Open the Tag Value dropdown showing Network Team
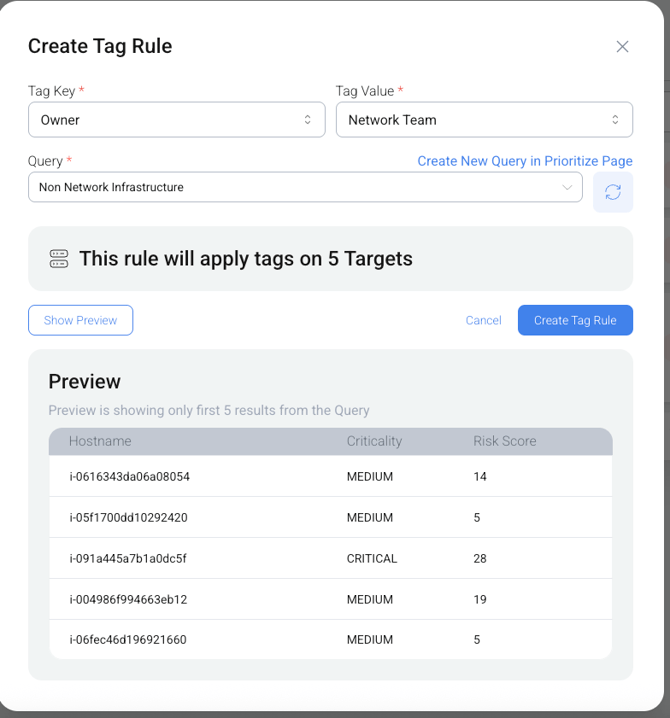This screenshot has height=718, width=670. pyautogui.click(x=484, y=120)
